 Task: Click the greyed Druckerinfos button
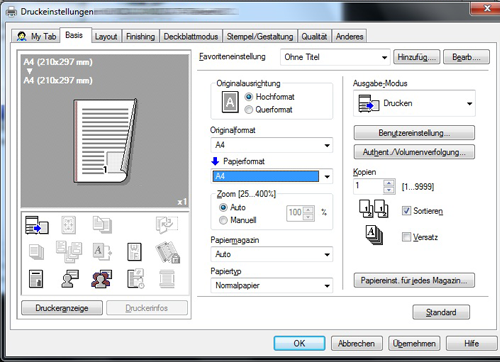pyautogui.click(x=147, y=308)
